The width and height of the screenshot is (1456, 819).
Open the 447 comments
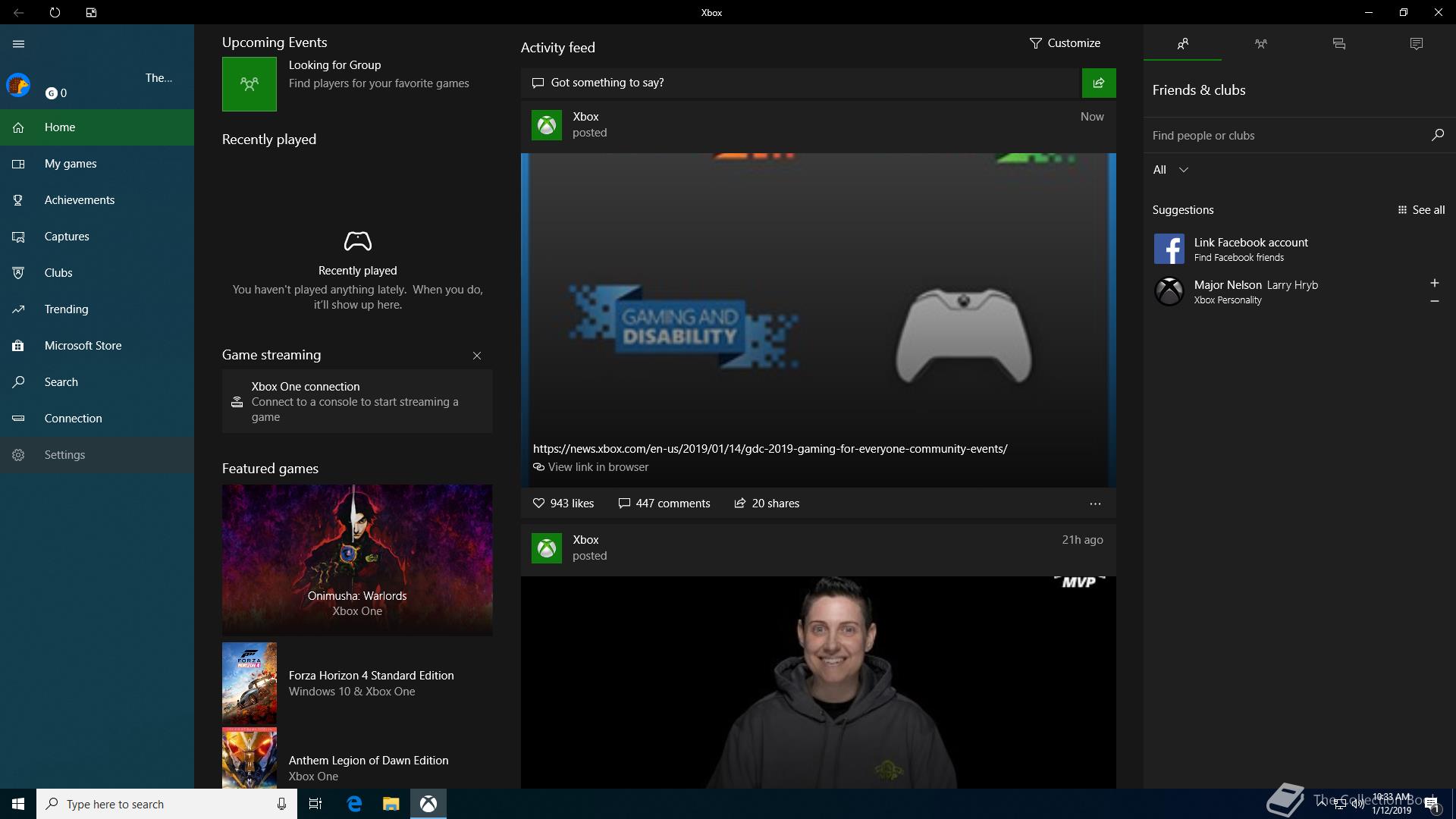pyautogui.click(x=664, y=504)
